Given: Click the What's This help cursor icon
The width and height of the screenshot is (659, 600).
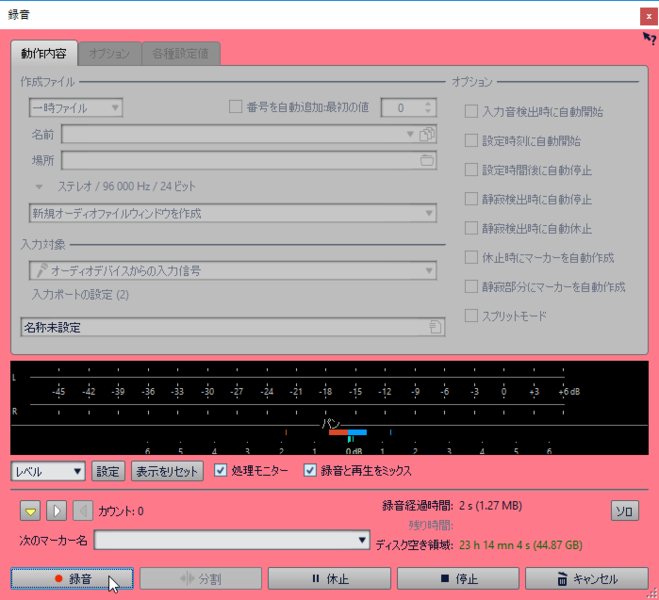Looking at the screenshot, I should tap(649, 39).
